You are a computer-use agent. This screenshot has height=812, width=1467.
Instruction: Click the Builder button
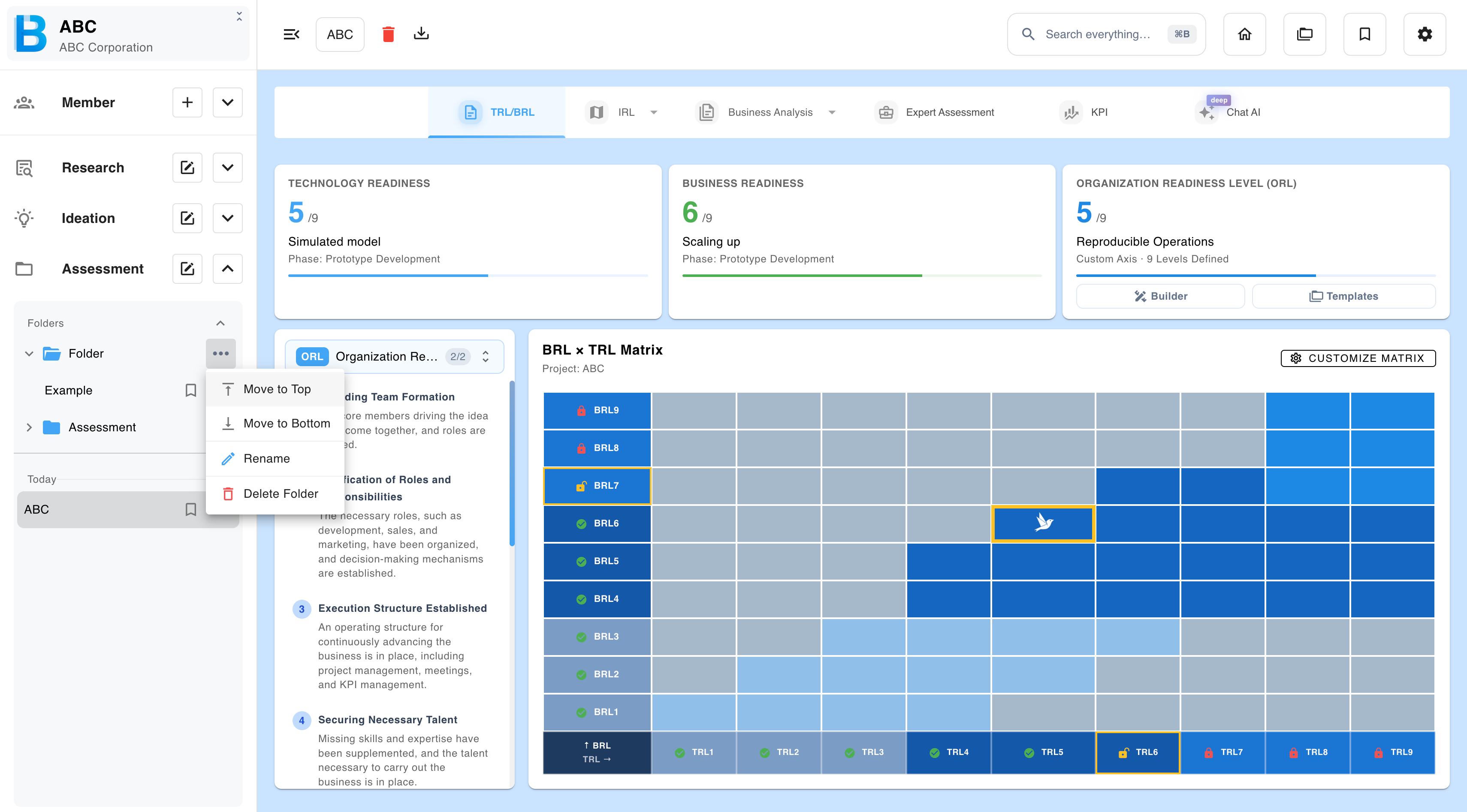click(x=1160, y=296)
